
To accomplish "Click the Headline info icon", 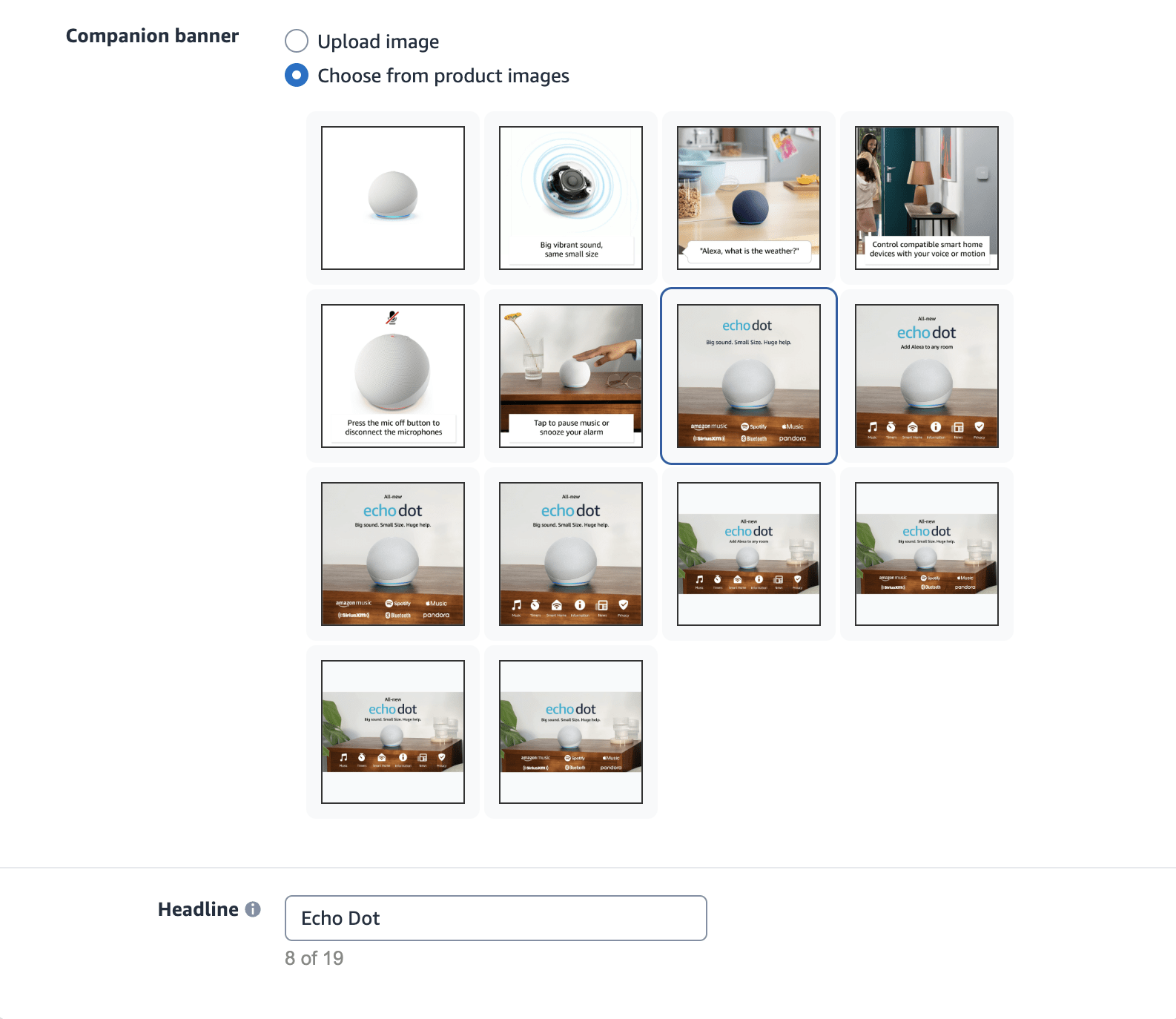I will (x=253, y=909).
